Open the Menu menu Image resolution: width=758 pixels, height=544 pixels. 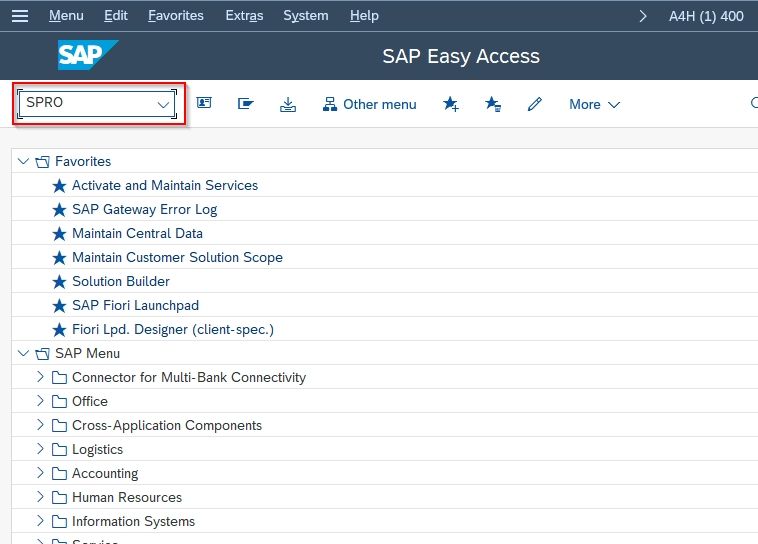coord(66,16)
